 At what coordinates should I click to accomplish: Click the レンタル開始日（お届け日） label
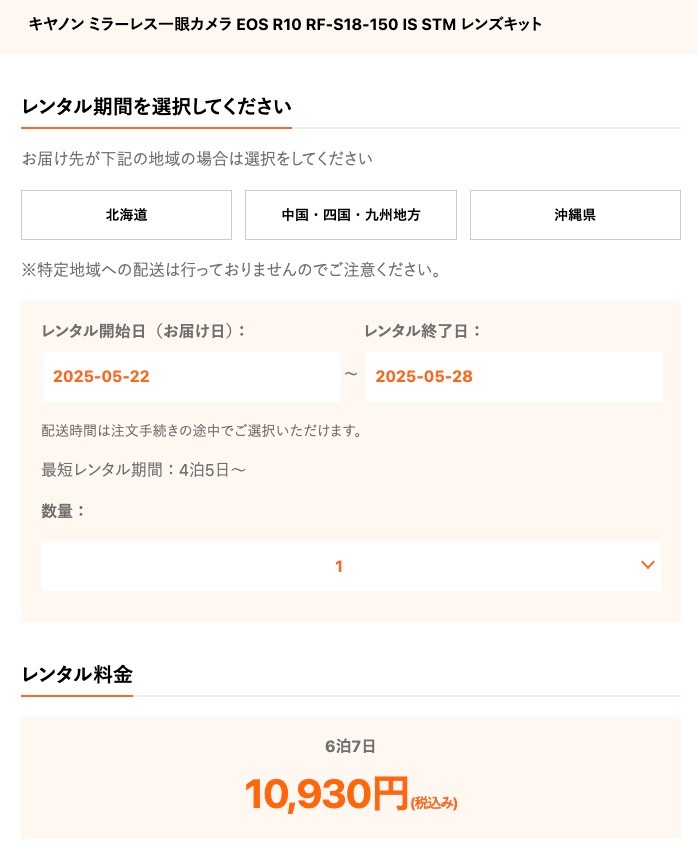[144, 331]
